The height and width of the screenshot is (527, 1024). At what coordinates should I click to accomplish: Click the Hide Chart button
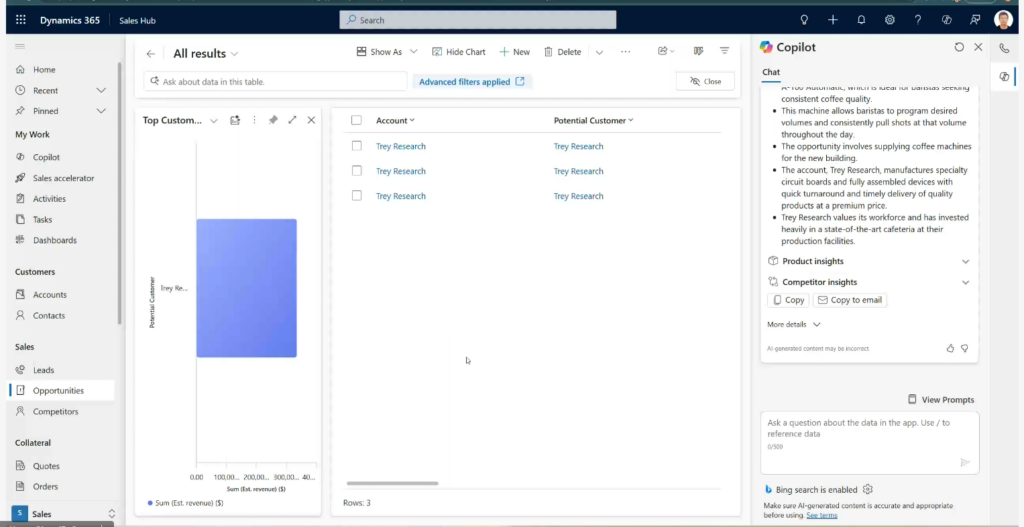click(458, 52)
